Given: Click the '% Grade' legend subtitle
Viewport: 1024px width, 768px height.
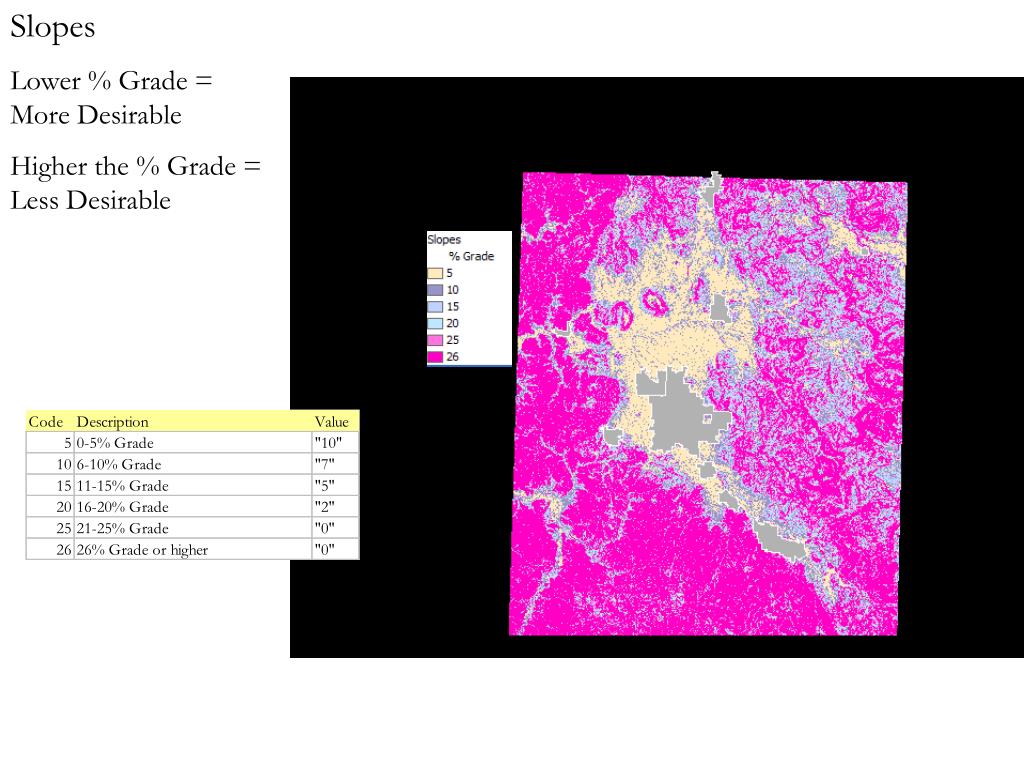Looking at the screenshot, I should pos(471,256).
